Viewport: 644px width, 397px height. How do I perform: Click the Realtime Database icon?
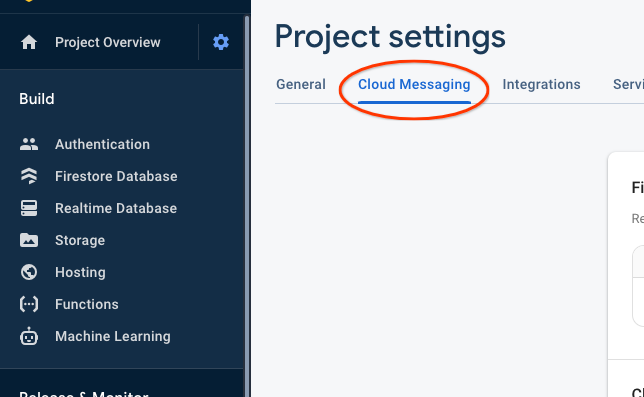click(x=29, y=208)
